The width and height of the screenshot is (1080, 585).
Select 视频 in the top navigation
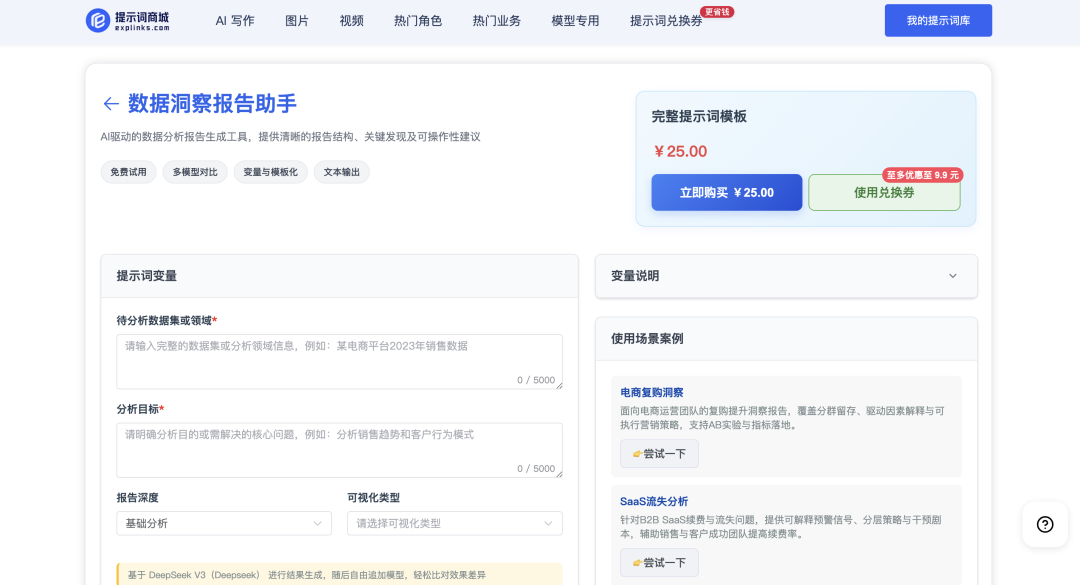[x=352, y=21]
